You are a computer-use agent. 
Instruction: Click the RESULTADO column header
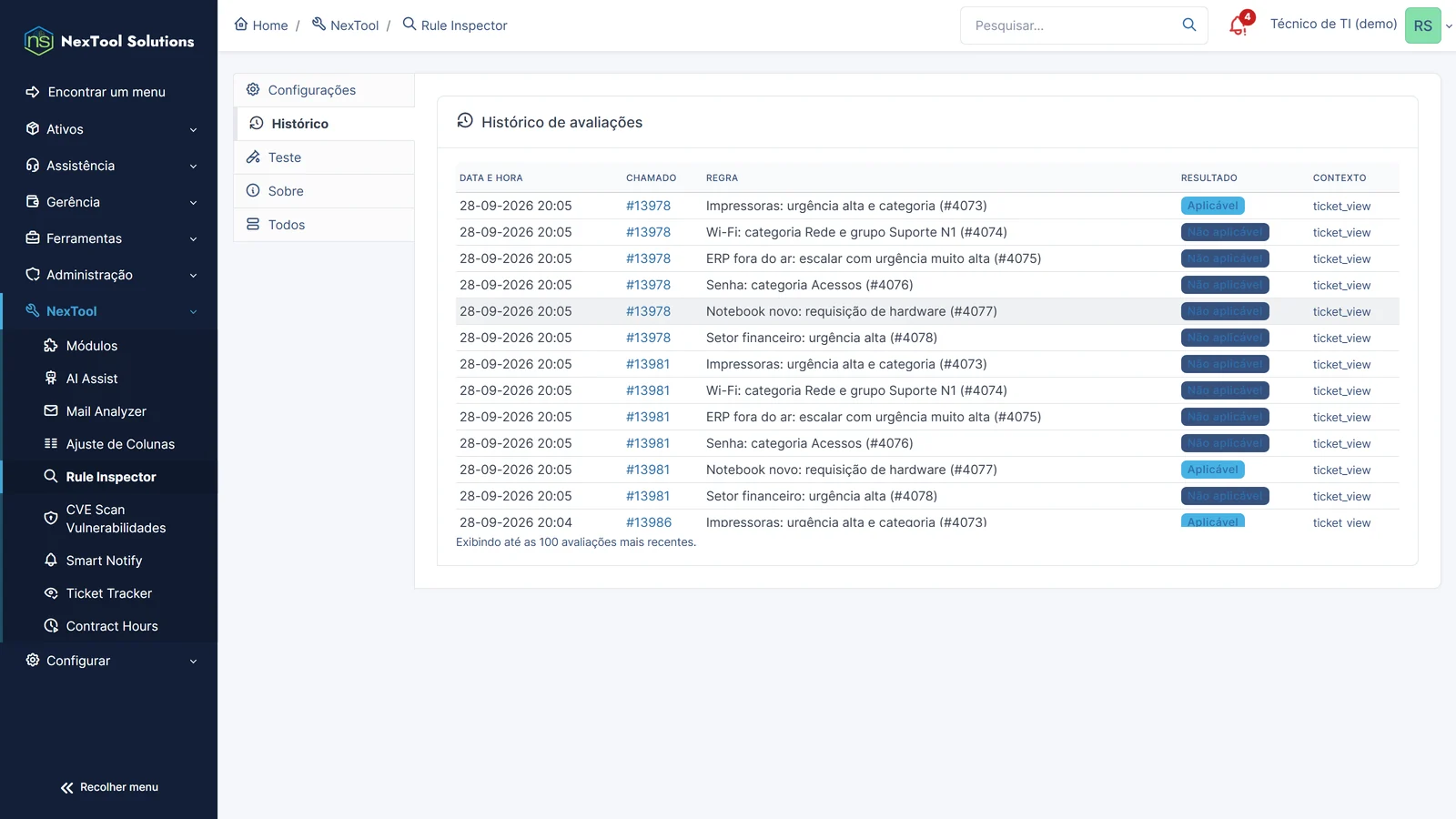pos(1208,178)
